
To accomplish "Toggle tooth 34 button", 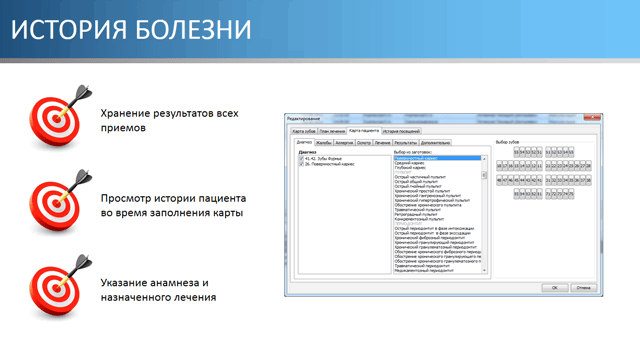I will click(565, 180).
